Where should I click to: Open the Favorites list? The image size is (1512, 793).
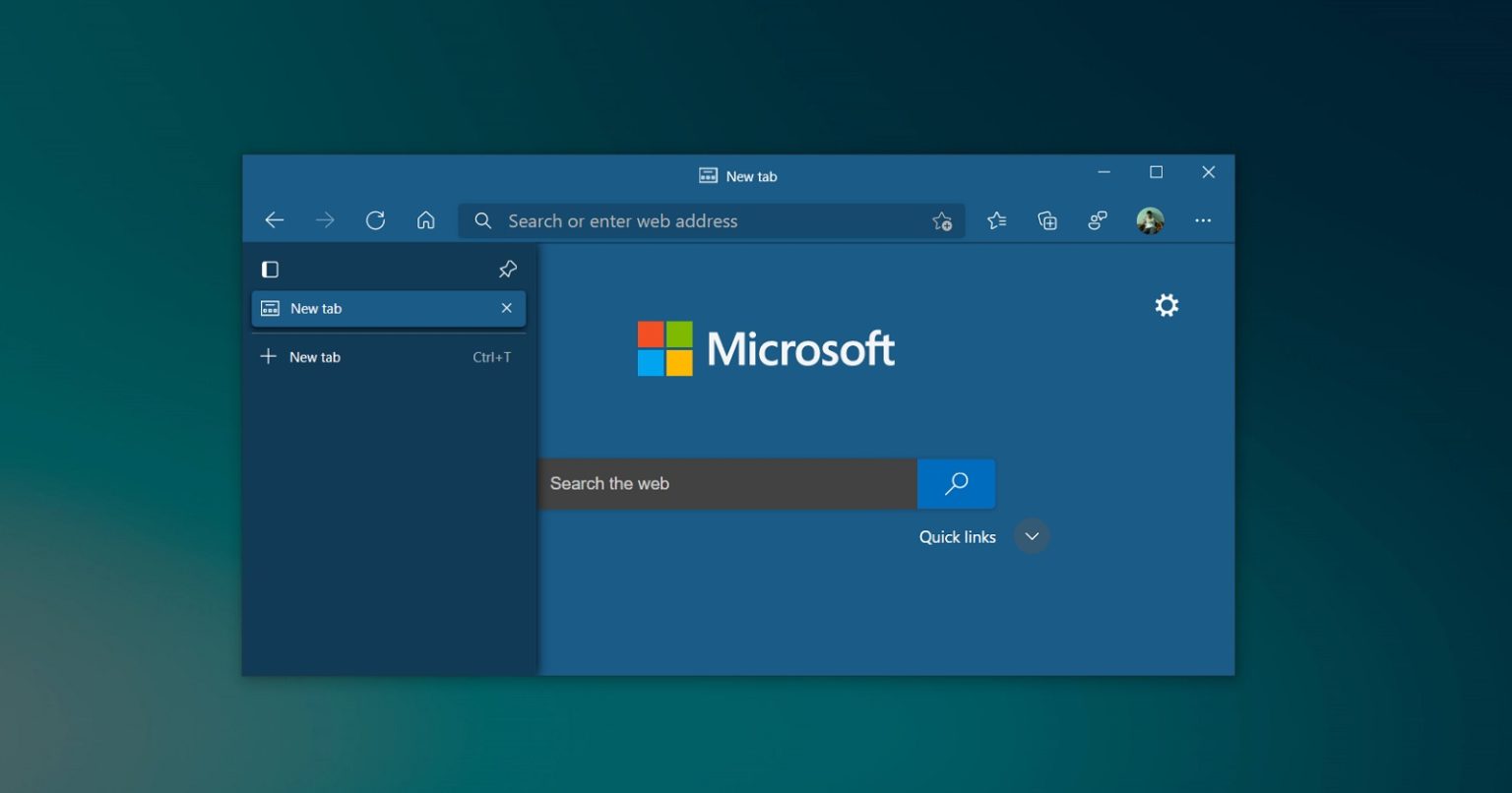click(997, 220)
